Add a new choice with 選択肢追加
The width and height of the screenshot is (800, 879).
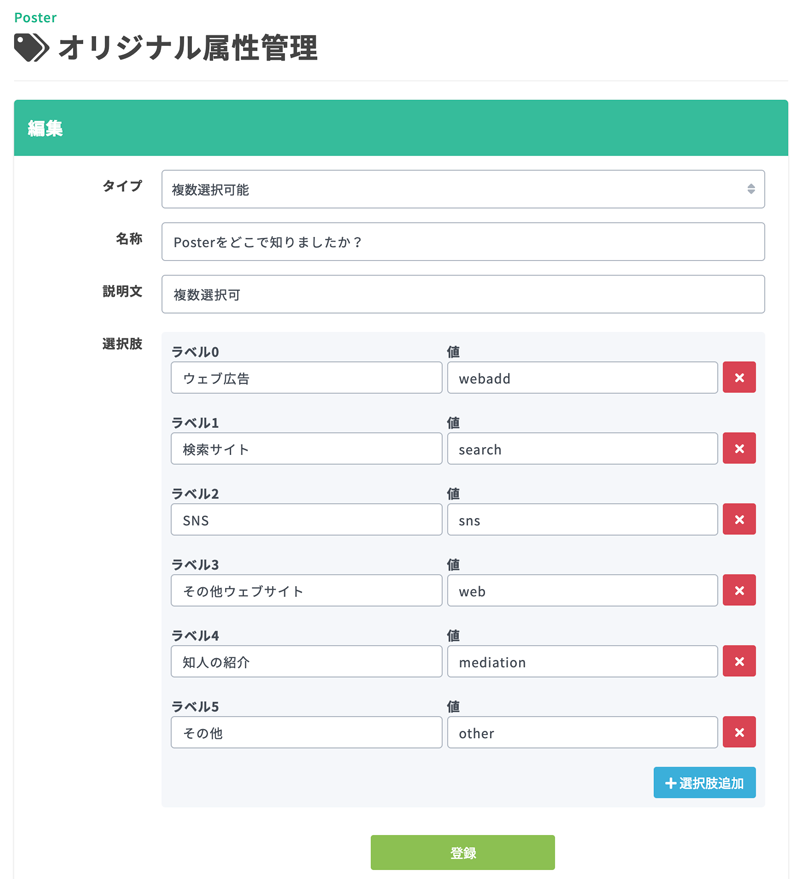[x=704, y=783]
